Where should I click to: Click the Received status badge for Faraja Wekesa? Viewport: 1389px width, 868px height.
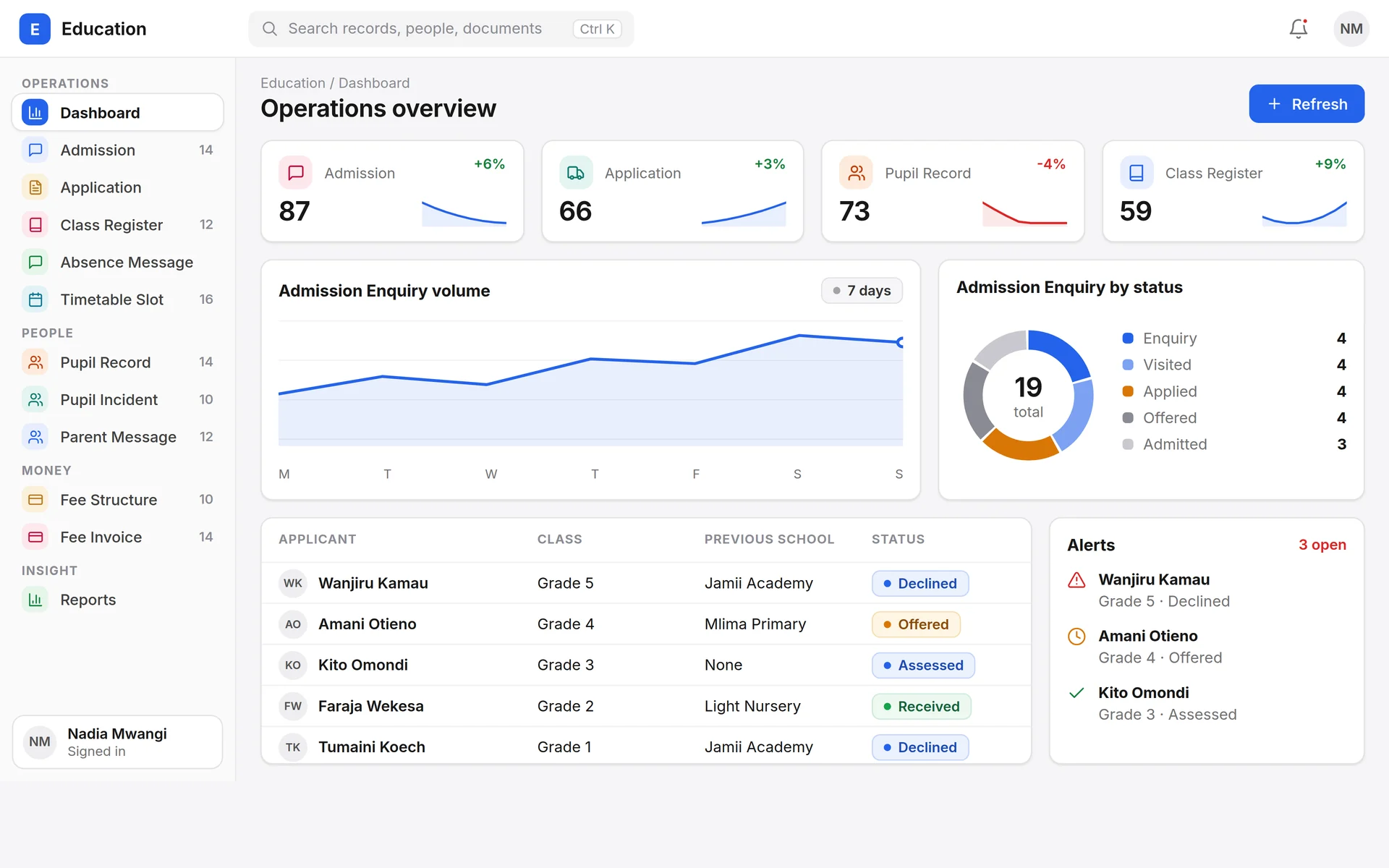point(922,706)
